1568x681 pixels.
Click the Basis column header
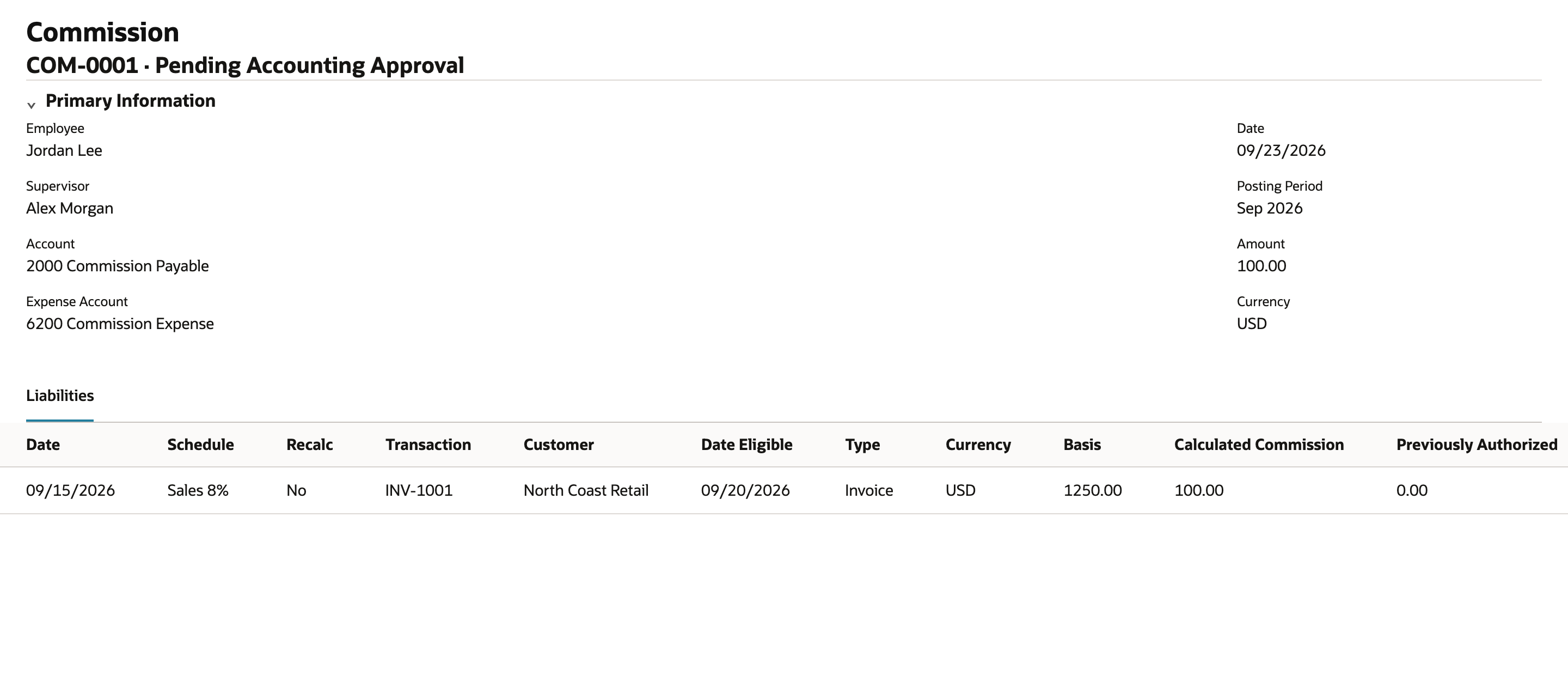[x=1082, y=445]
